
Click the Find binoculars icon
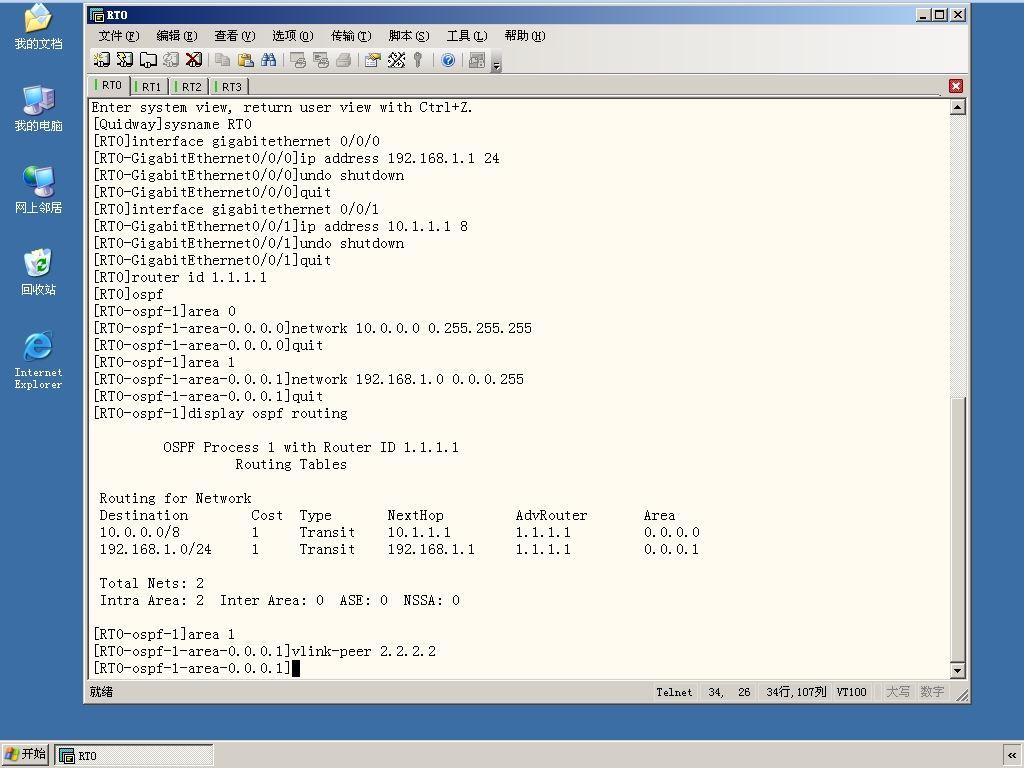click(x=268, y=60)
